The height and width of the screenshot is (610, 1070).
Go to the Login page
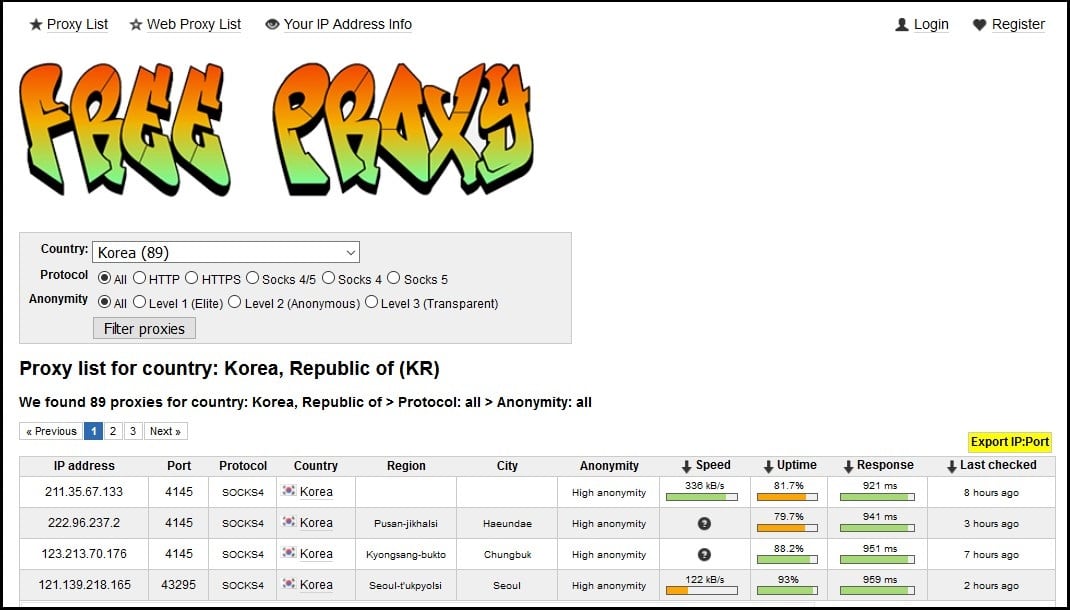click(931, 25)
